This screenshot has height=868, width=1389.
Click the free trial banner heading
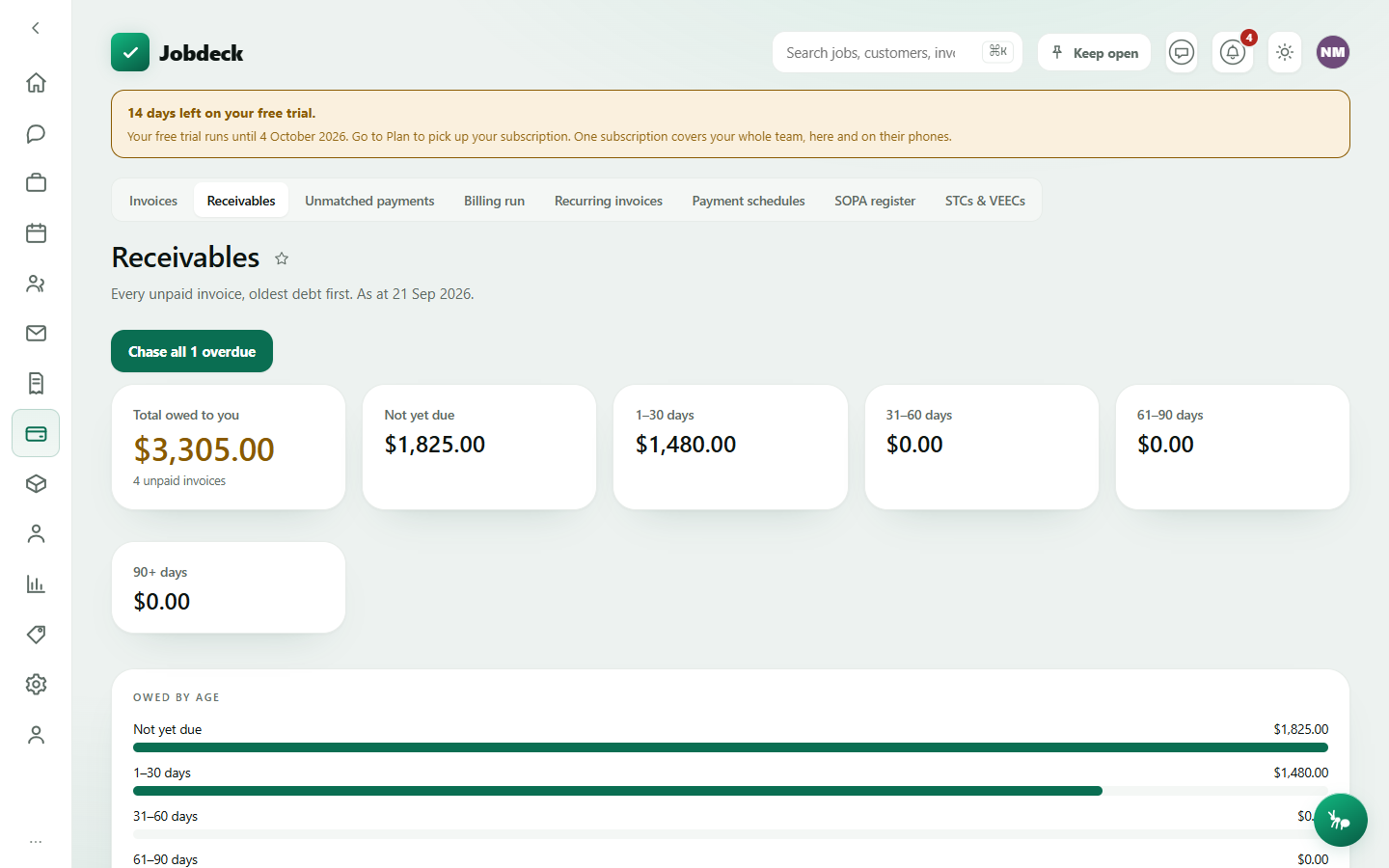(222, 113)
